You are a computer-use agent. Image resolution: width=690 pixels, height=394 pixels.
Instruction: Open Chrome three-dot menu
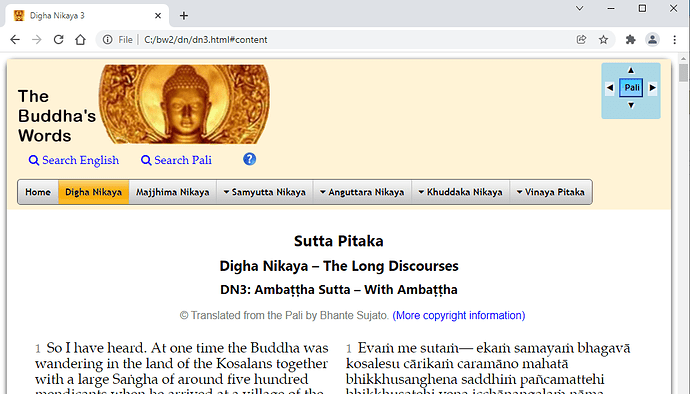coord(675,40)
